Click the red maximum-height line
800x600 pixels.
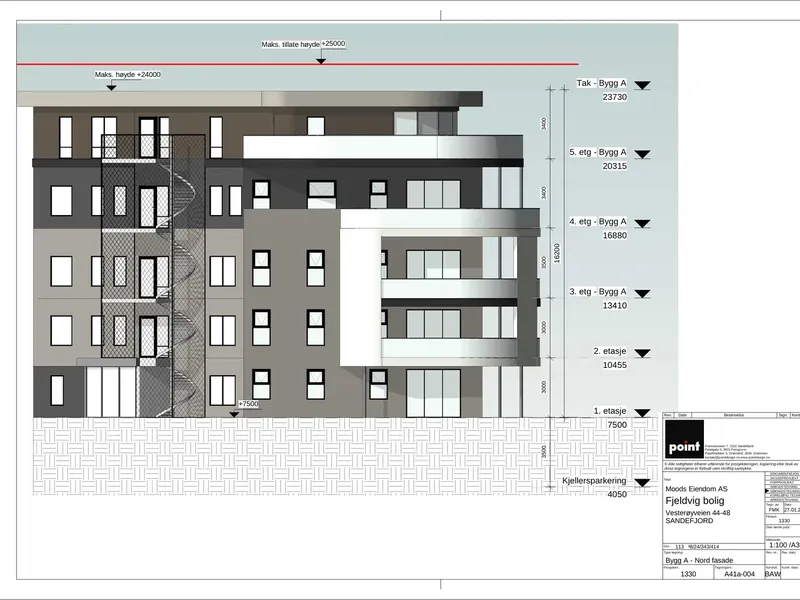tap(297, 64)
